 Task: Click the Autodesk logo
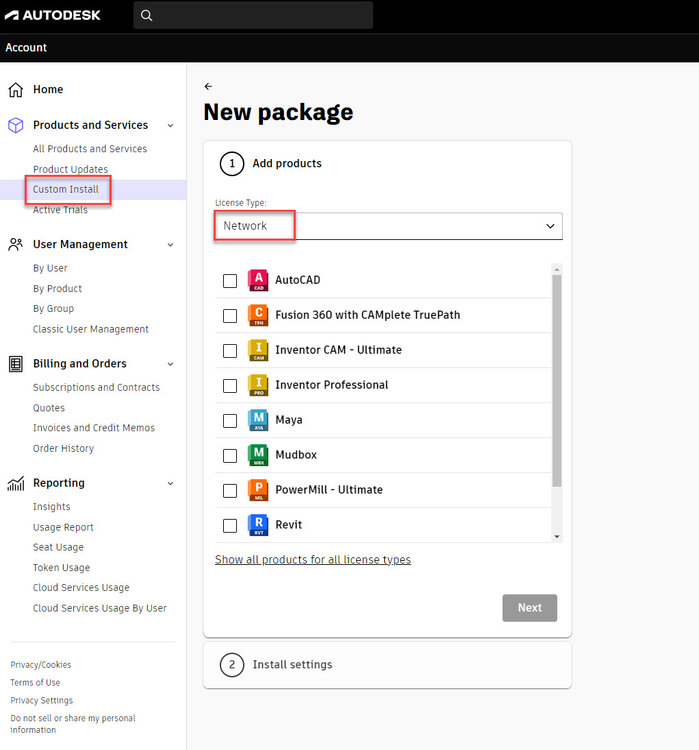pos(53,15)
